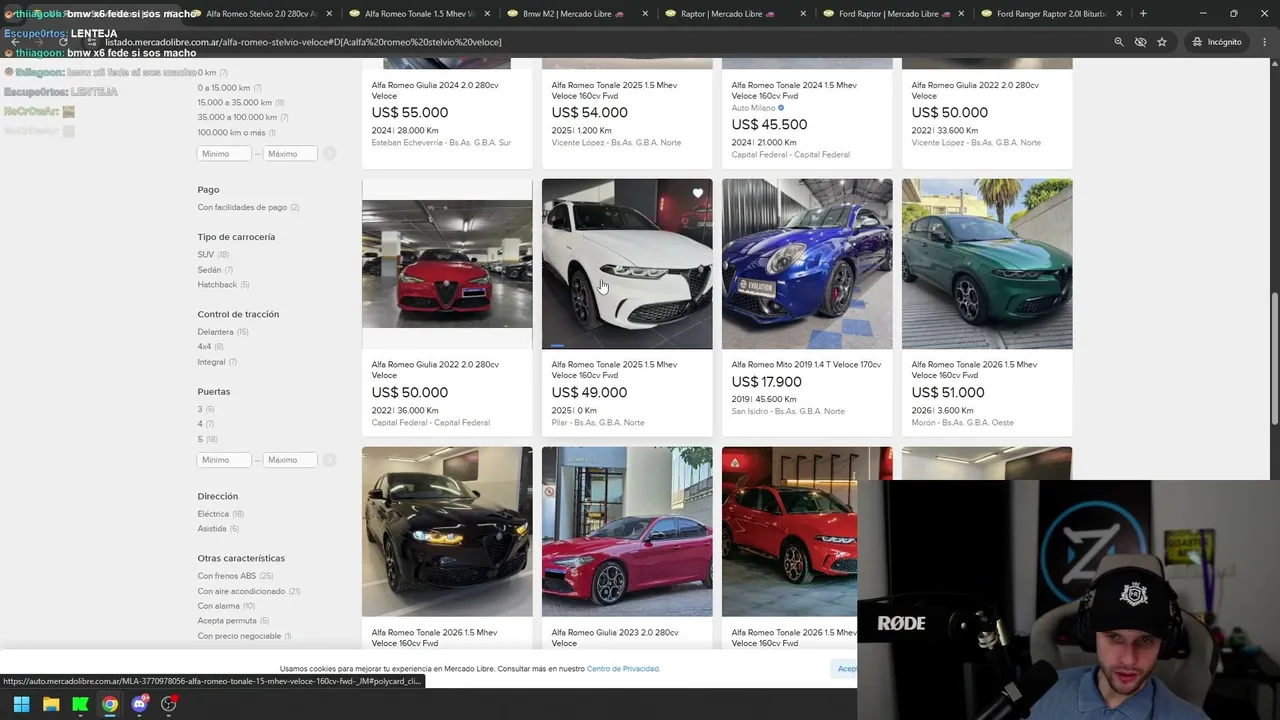Click the Puertas Mínimo input field
Screen dimensions: 1280x720
click(x=224, y=460)
